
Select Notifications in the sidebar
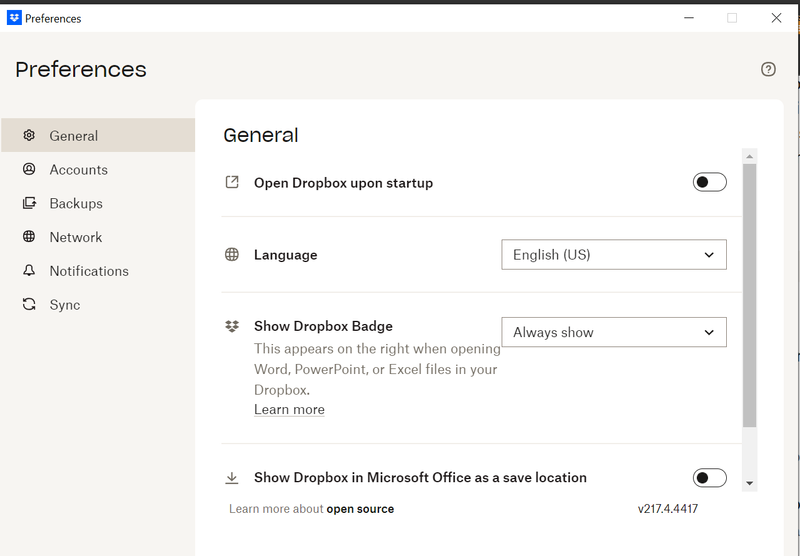point(89,271)
